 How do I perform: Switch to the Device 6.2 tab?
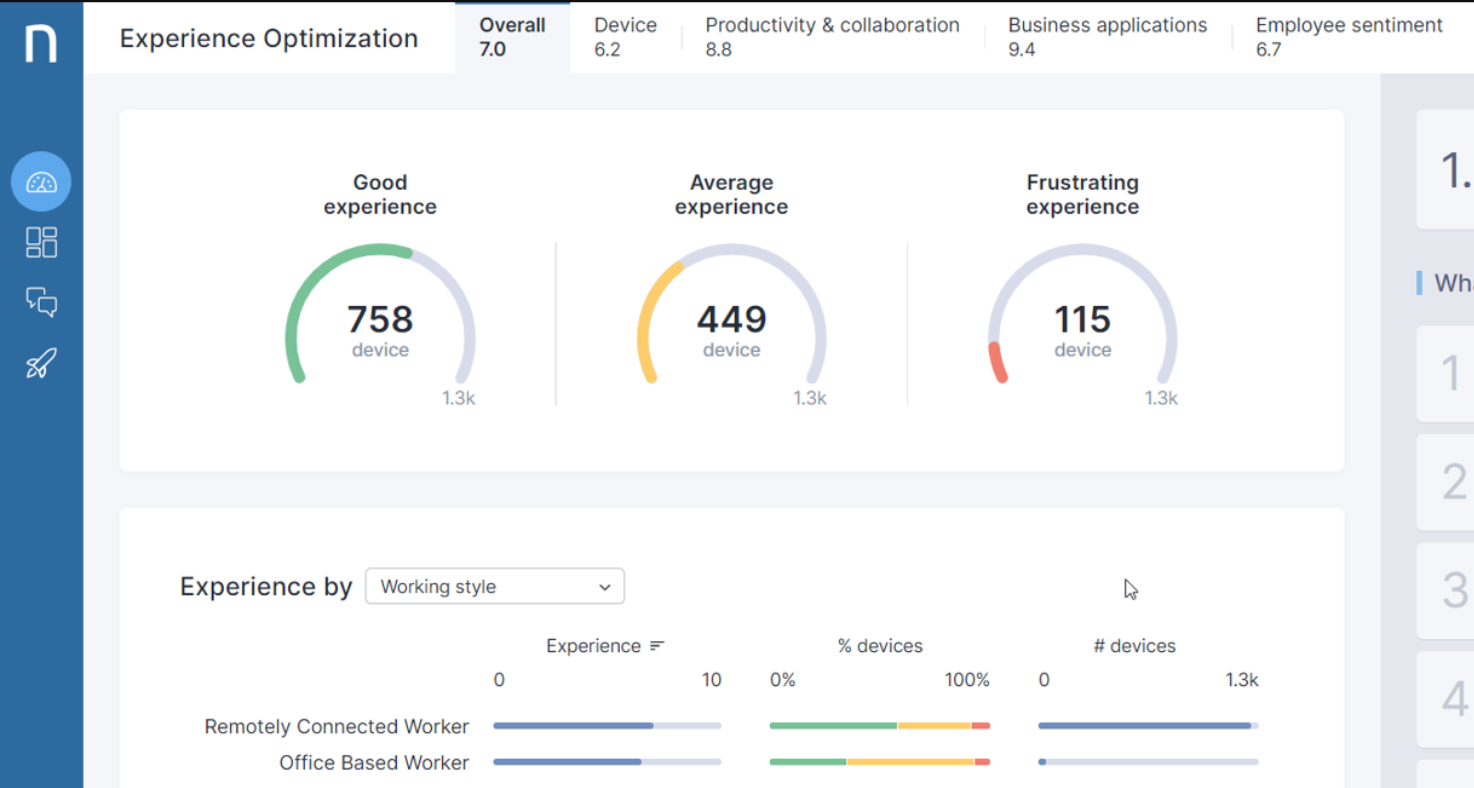pyautogui.click(x=625, y=37)
